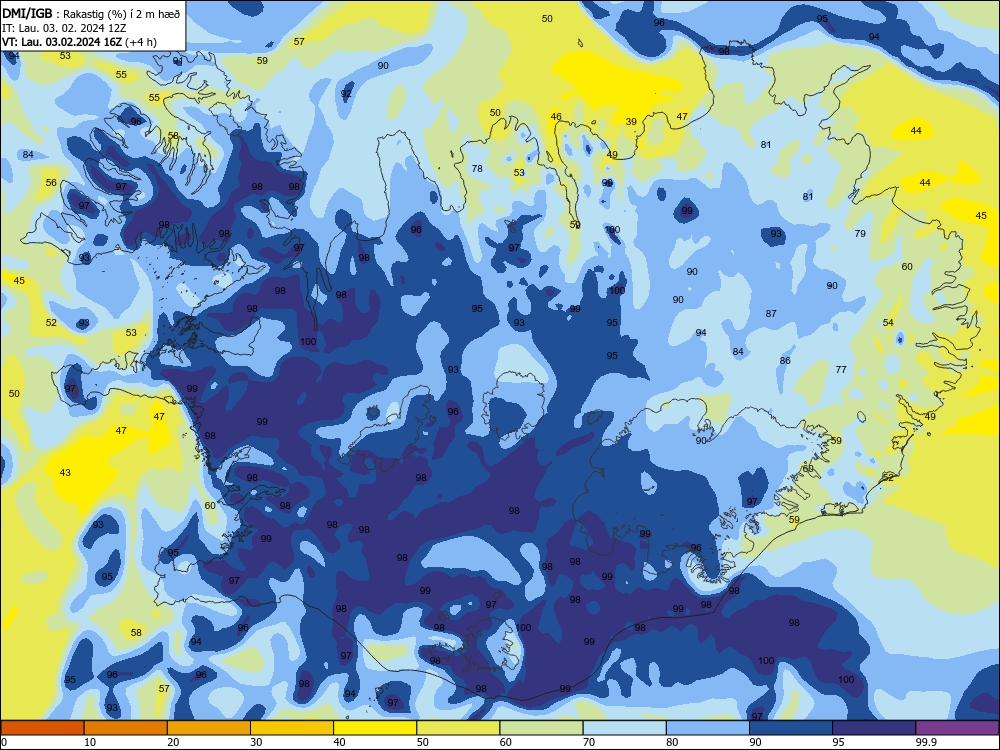1000x750 pixels.
Task: Click the legend label '70'
Action: (x=589, y=742)
